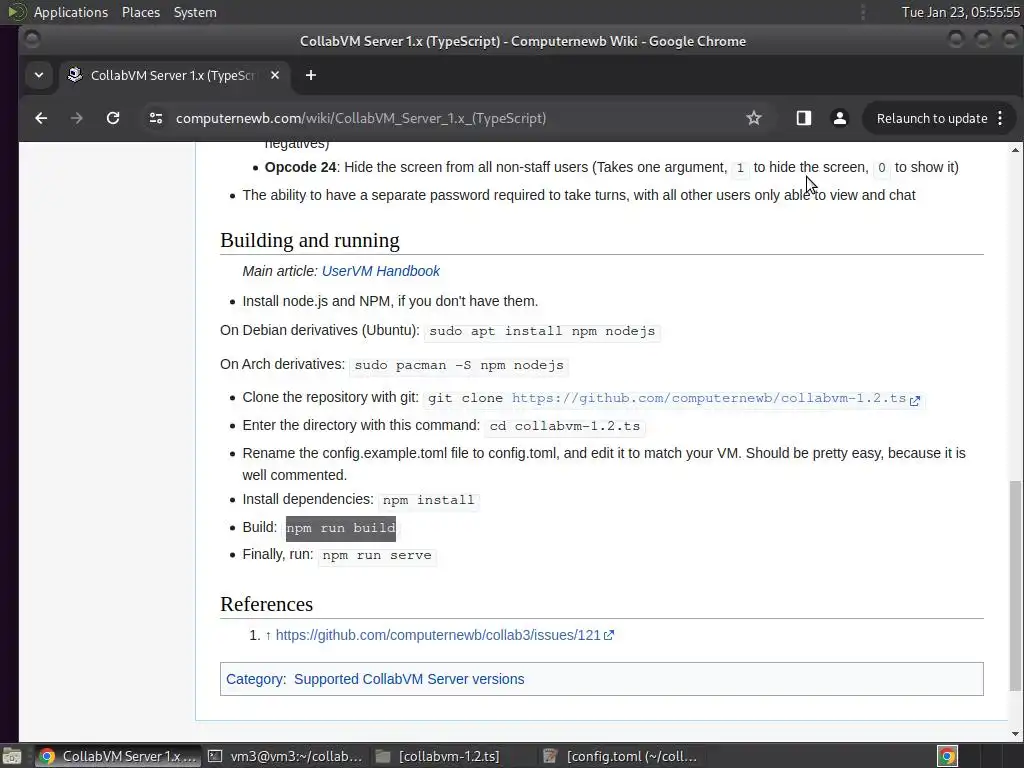Open Chrome side panel
Viewport: 1024px width, 768px height.
(x=803, y=118)
